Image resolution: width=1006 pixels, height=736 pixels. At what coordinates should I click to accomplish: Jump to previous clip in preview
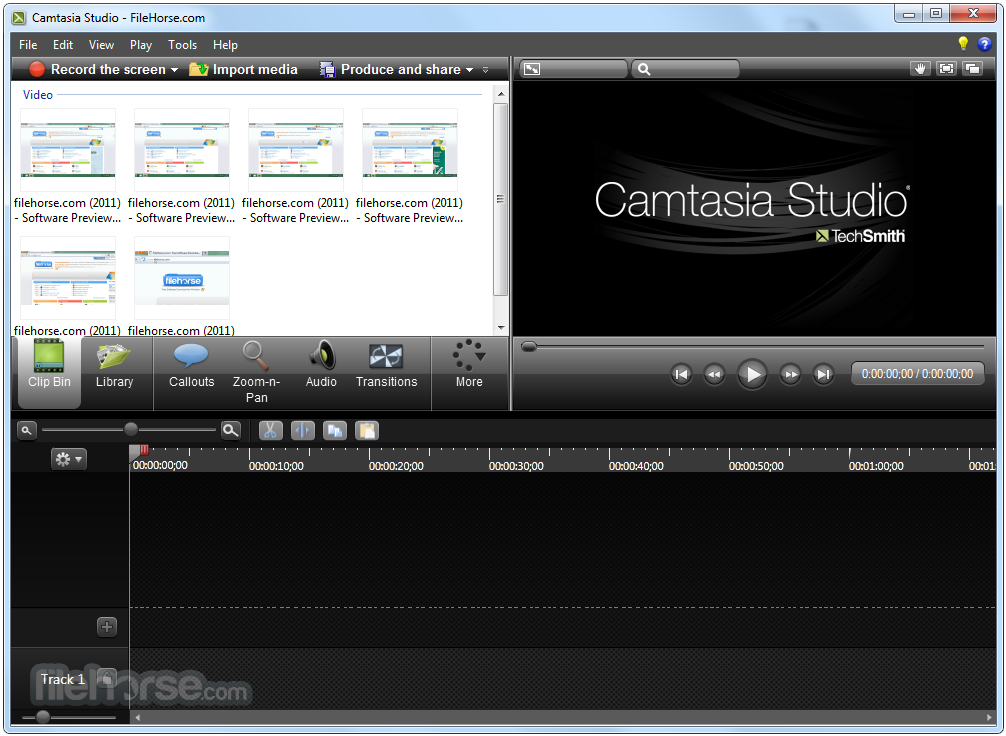coord(681,374)
